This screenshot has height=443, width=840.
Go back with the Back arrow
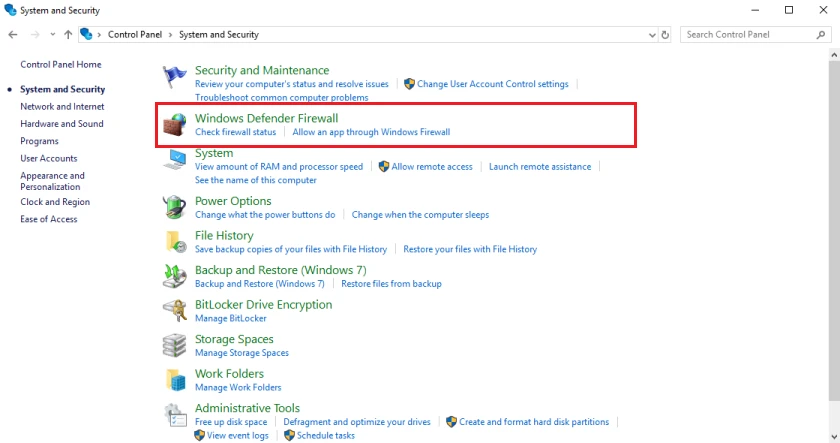click(x=13, y=35)
